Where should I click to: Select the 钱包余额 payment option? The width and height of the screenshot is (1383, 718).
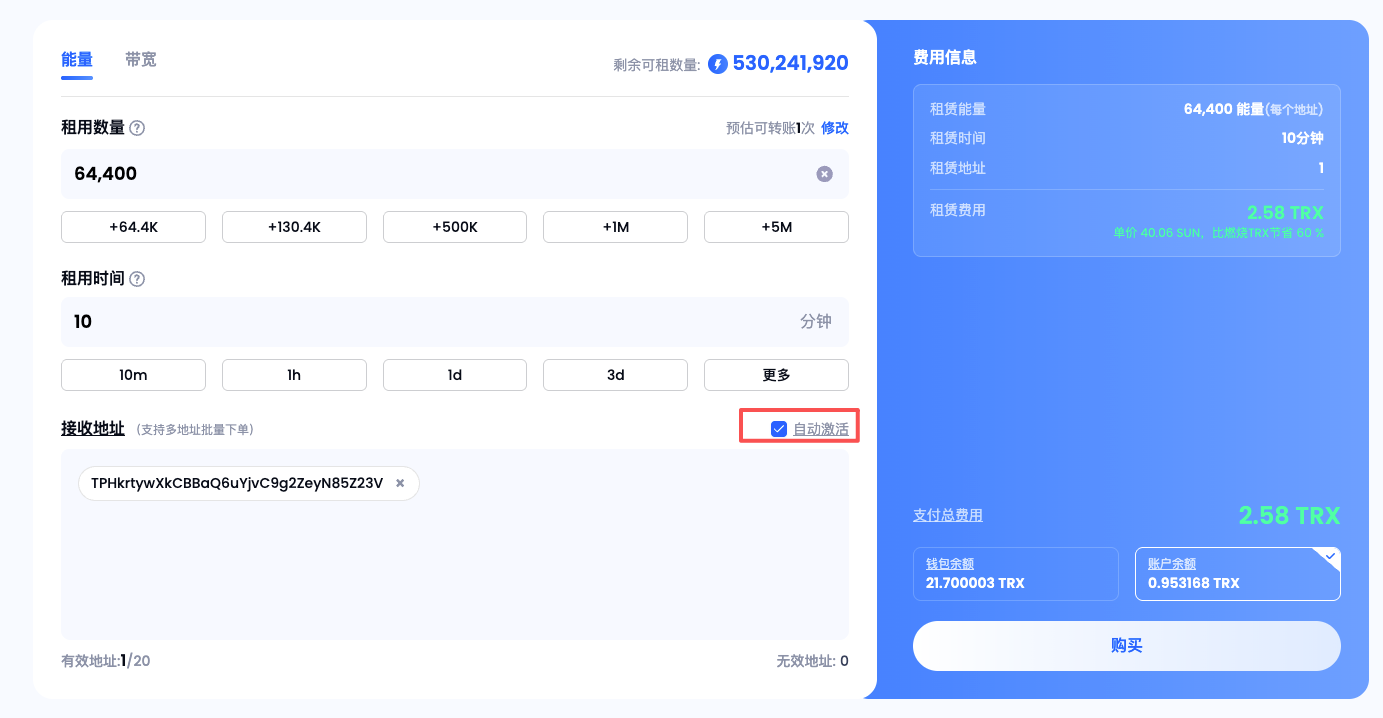click(1016, 574)
